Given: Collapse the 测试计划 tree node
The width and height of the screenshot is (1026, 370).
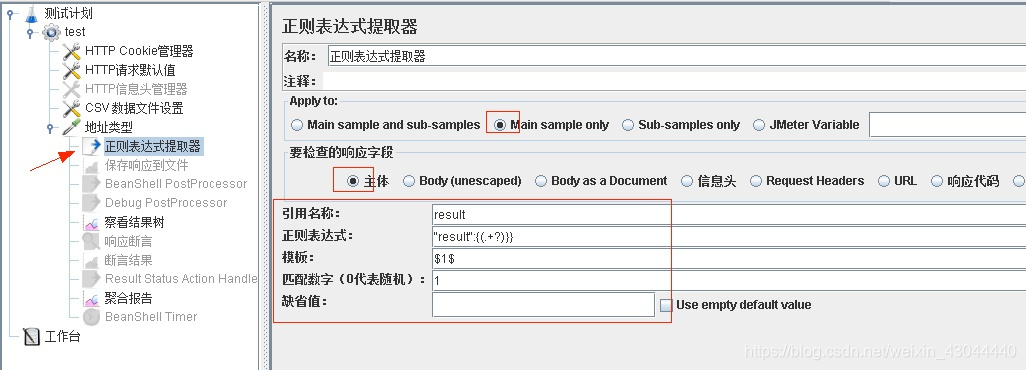Looking at the screenshot, I should tap(10, 13).
